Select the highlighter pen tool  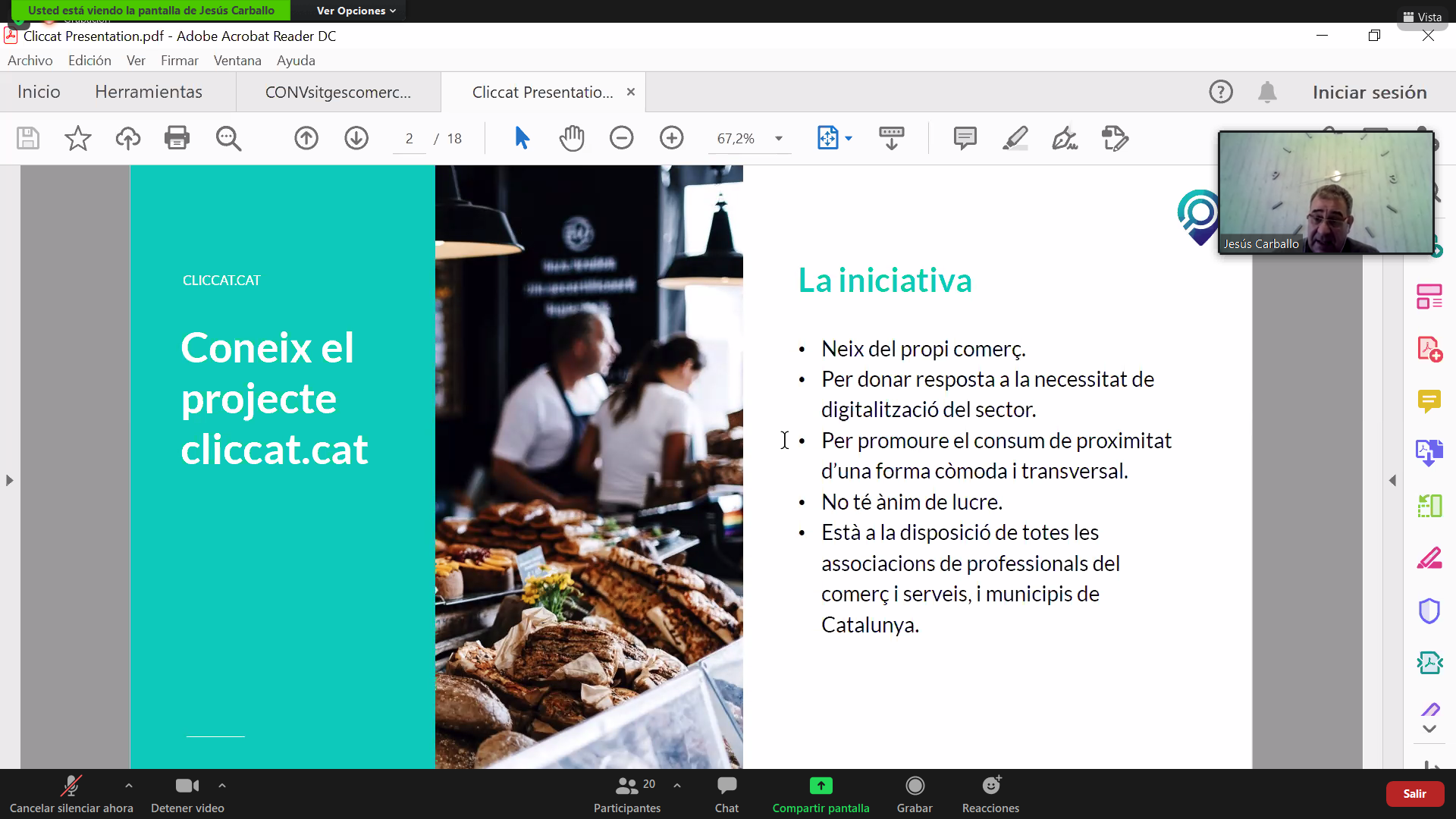[1015, 138]
